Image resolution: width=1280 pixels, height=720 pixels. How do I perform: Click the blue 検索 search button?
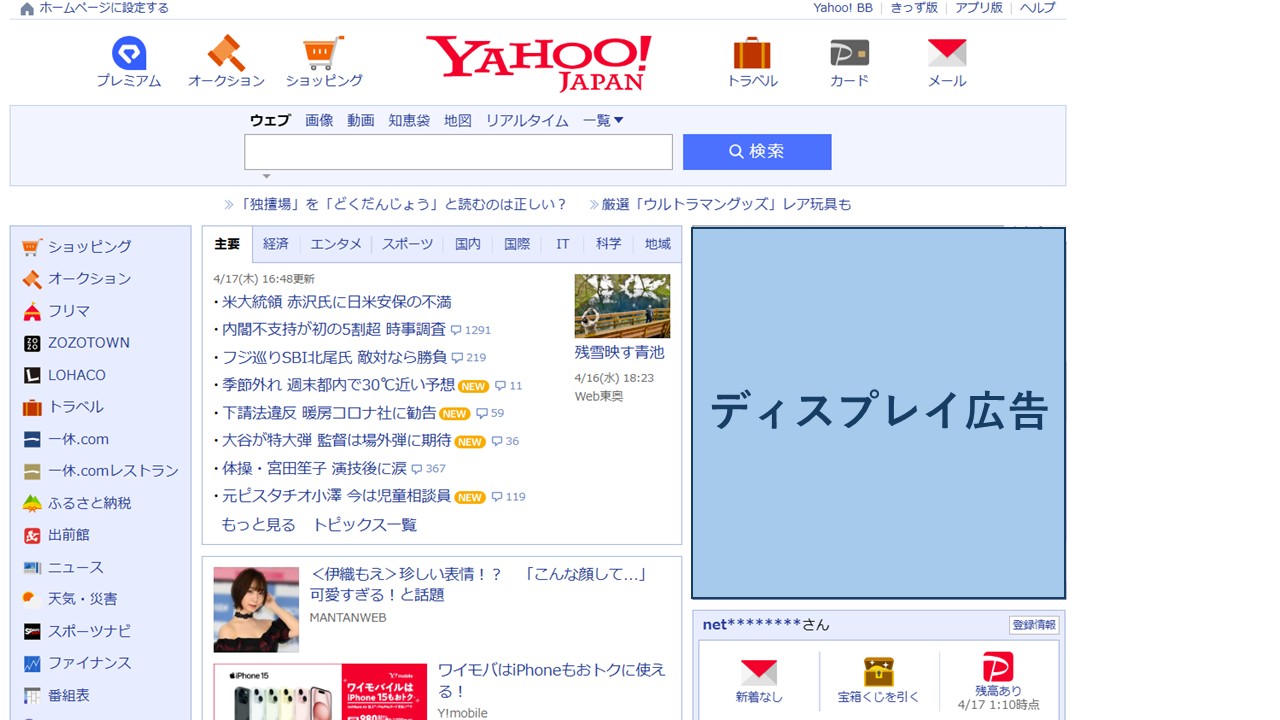pos(757,152)
